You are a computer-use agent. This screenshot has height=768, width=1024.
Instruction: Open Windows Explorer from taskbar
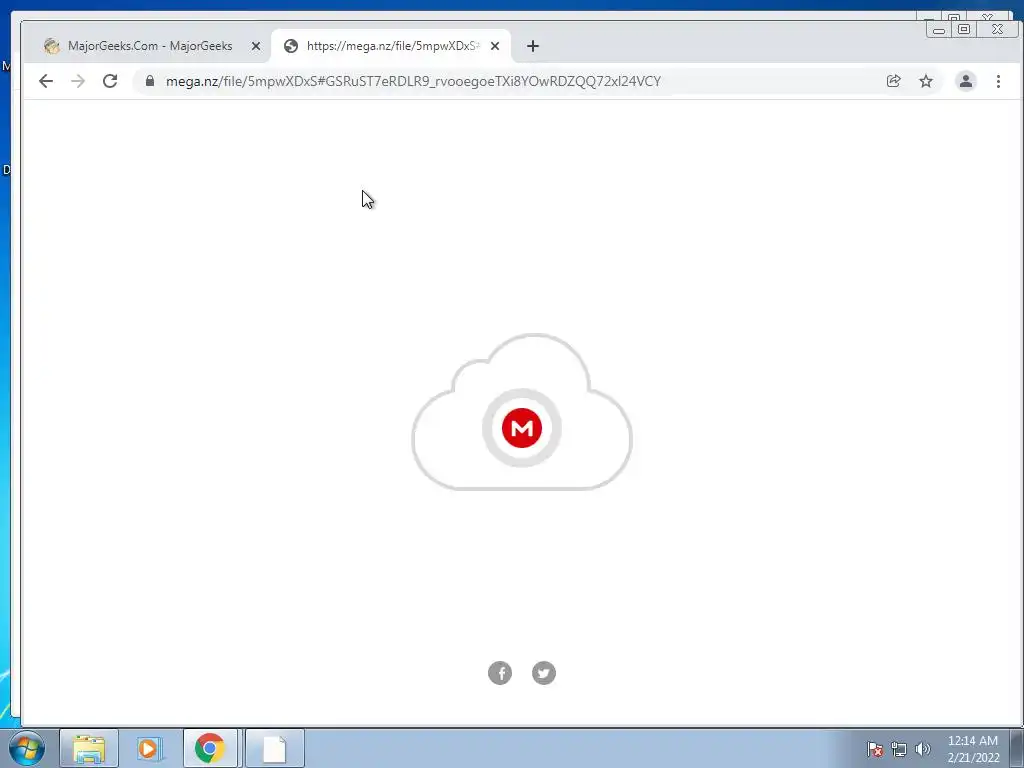pyautogui.click(x=89, y=748)
